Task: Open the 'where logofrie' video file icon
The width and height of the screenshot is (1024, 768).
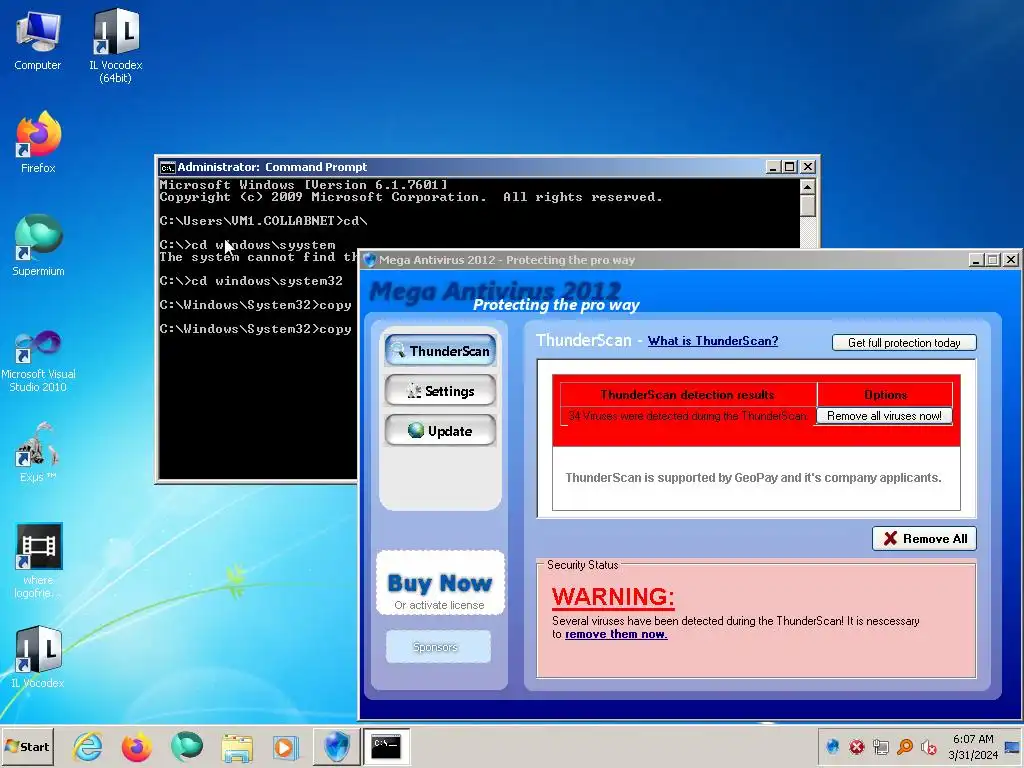Action: 38,560
